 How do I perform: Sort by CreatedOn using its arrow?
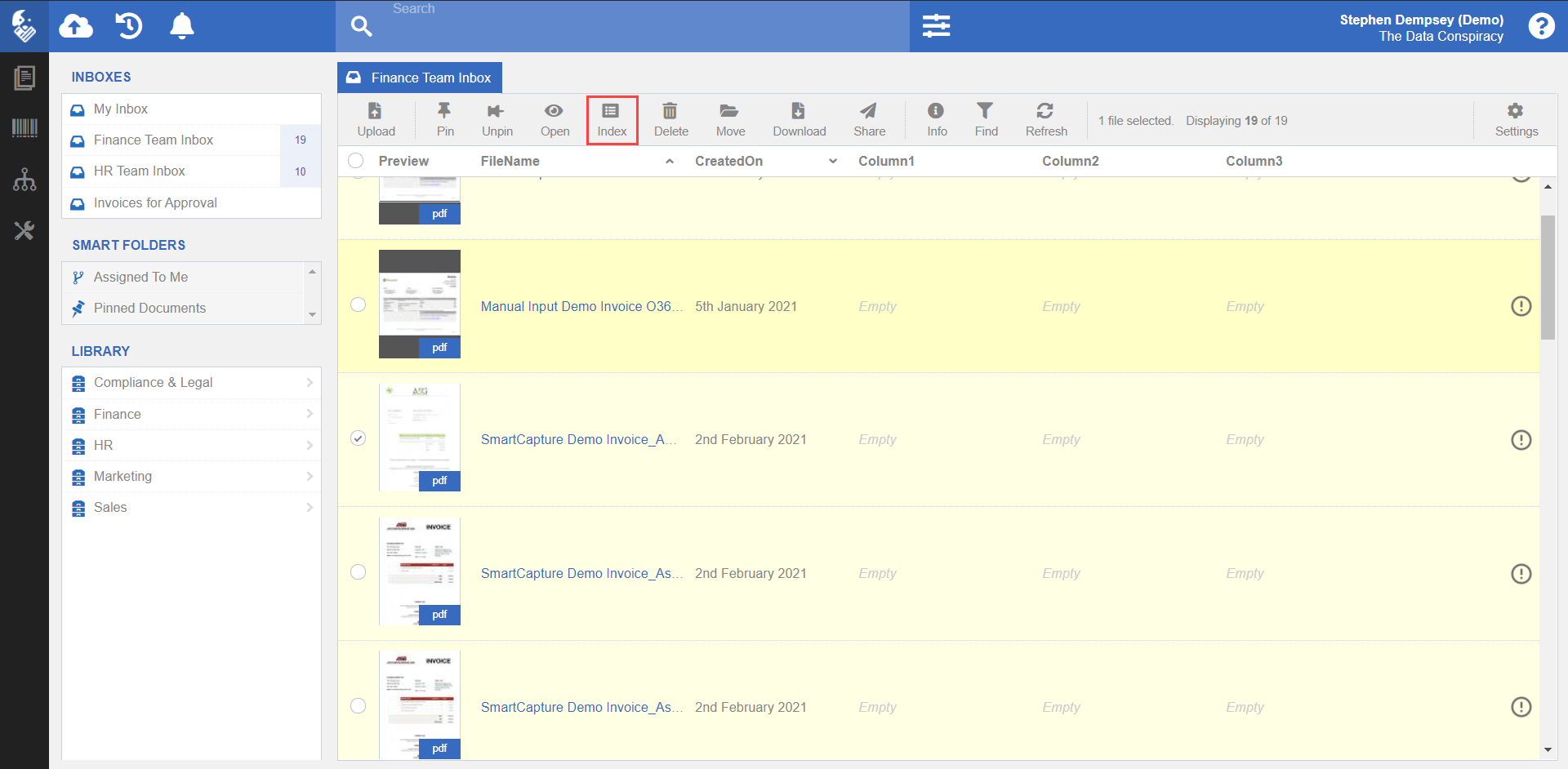(x=833, y=161)
